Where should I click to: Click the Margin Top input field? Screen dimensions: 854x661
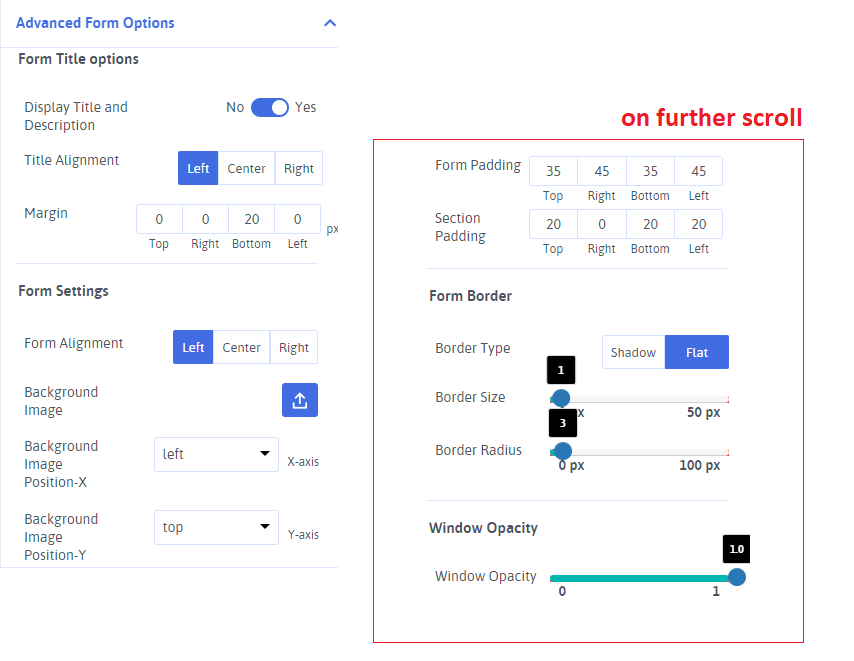tap(159, 219)
